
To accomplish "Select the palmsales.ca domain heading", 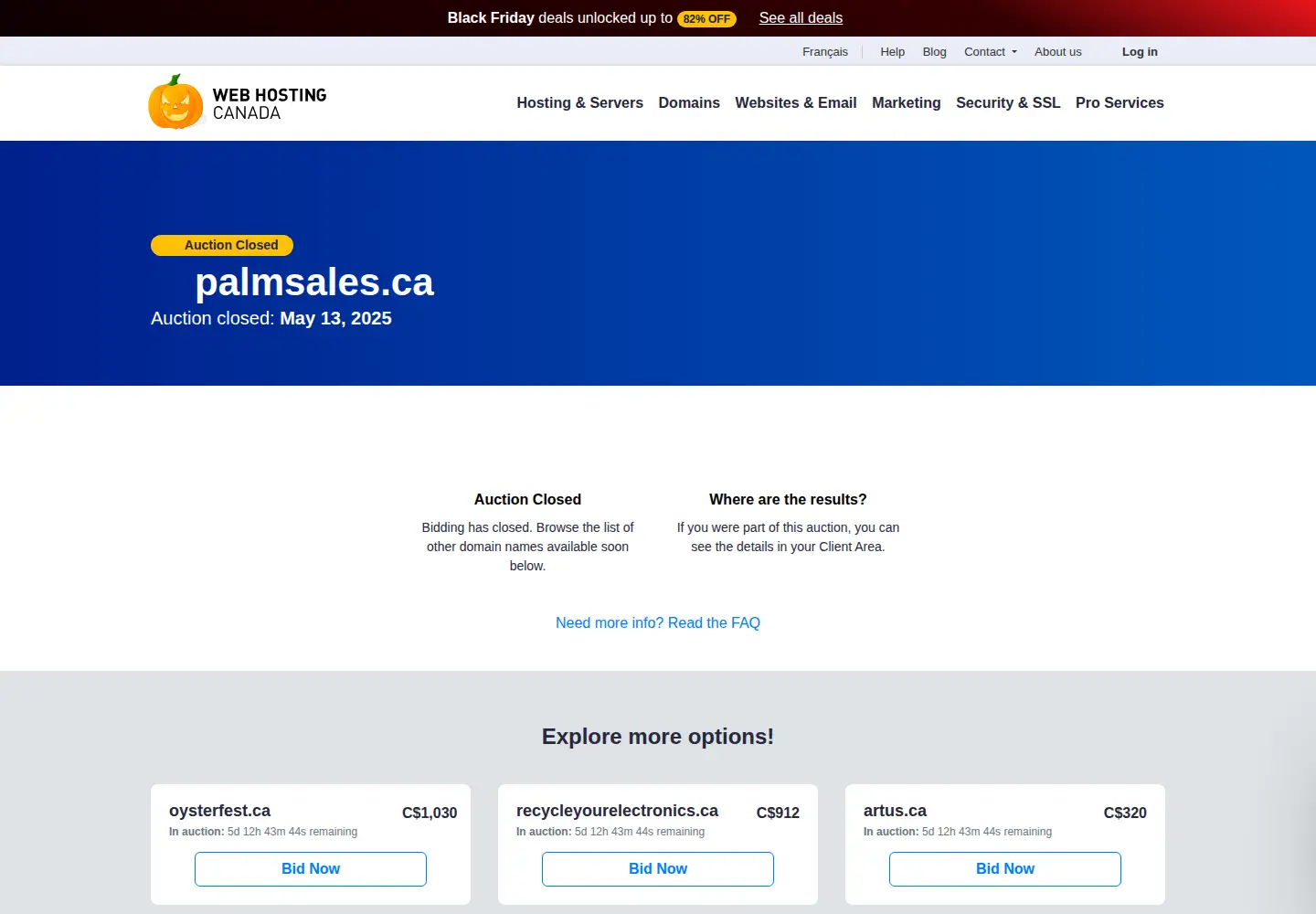I will tap(314, 282).
